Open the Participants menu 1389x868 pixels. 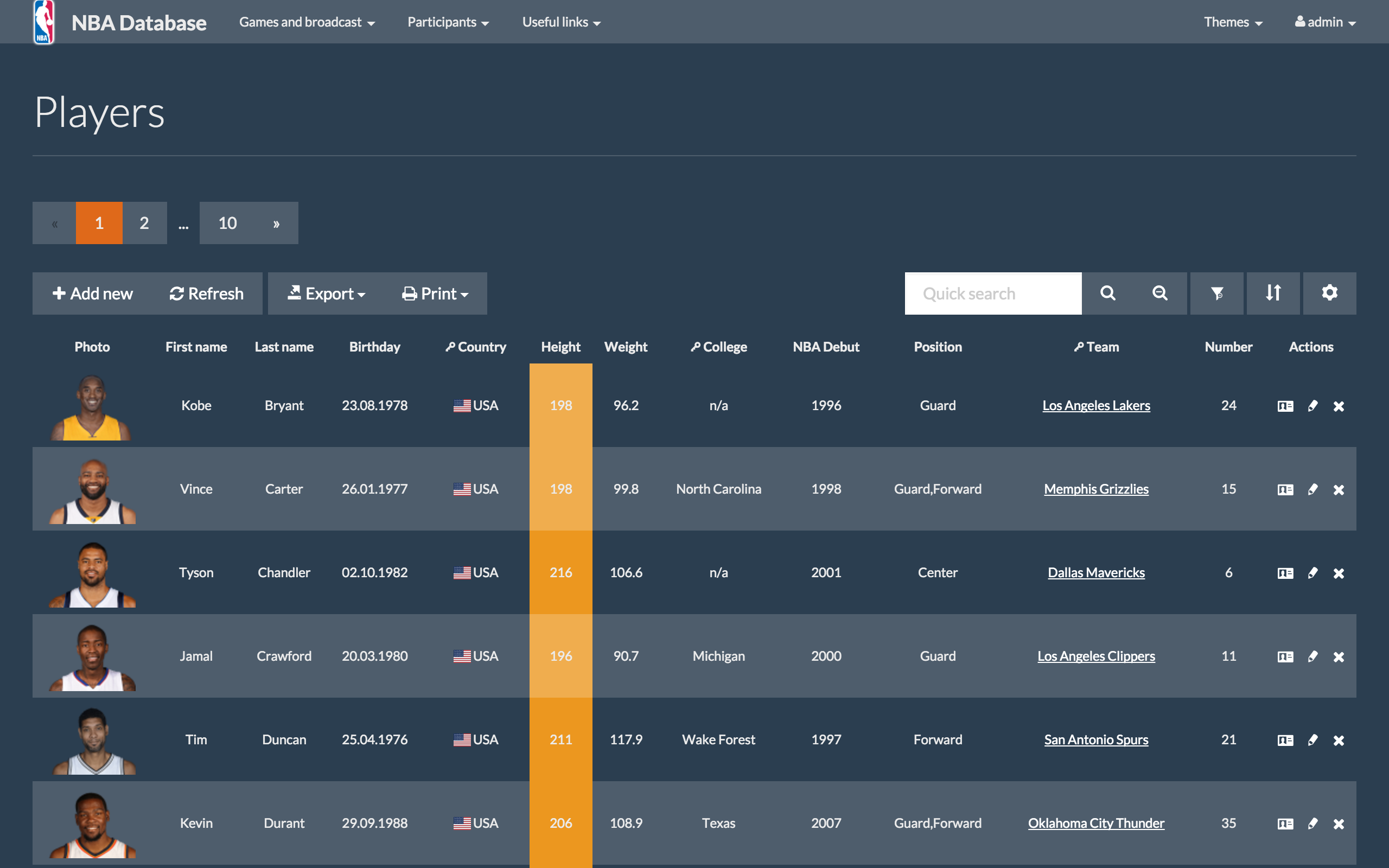tap(448, 22)
